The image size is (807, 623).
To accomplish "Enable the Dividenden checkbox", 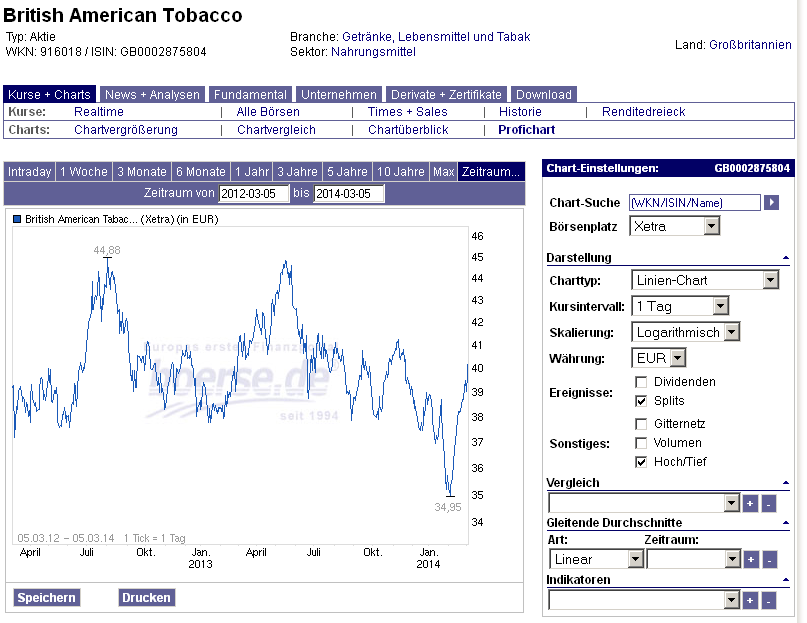I will point(640,382).
